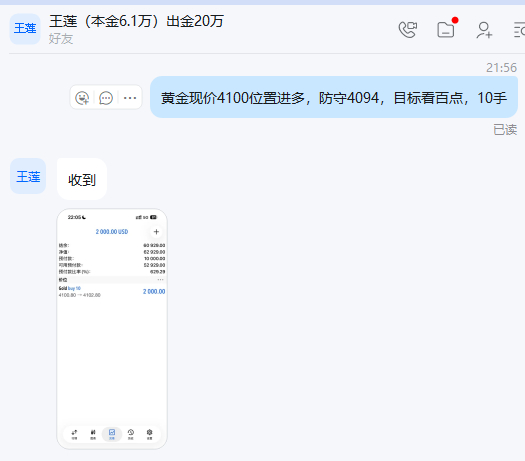Click 王莲 avatar beside 收到 message
This screenshot has width=525, height=461.
click(x=28, y=176)
